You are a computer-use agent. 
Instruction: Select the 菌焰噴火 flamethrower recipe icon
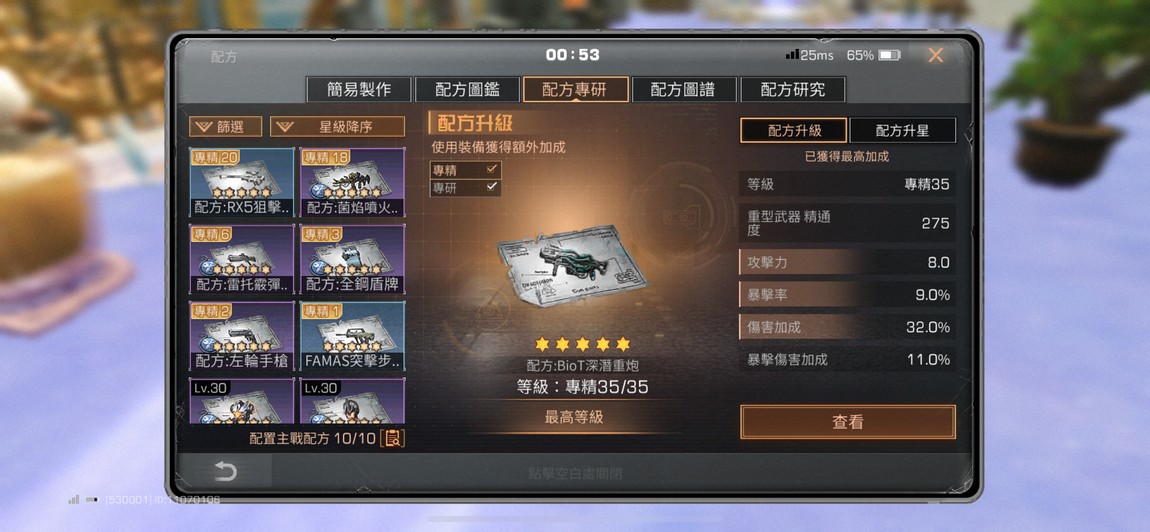point(352,182)
